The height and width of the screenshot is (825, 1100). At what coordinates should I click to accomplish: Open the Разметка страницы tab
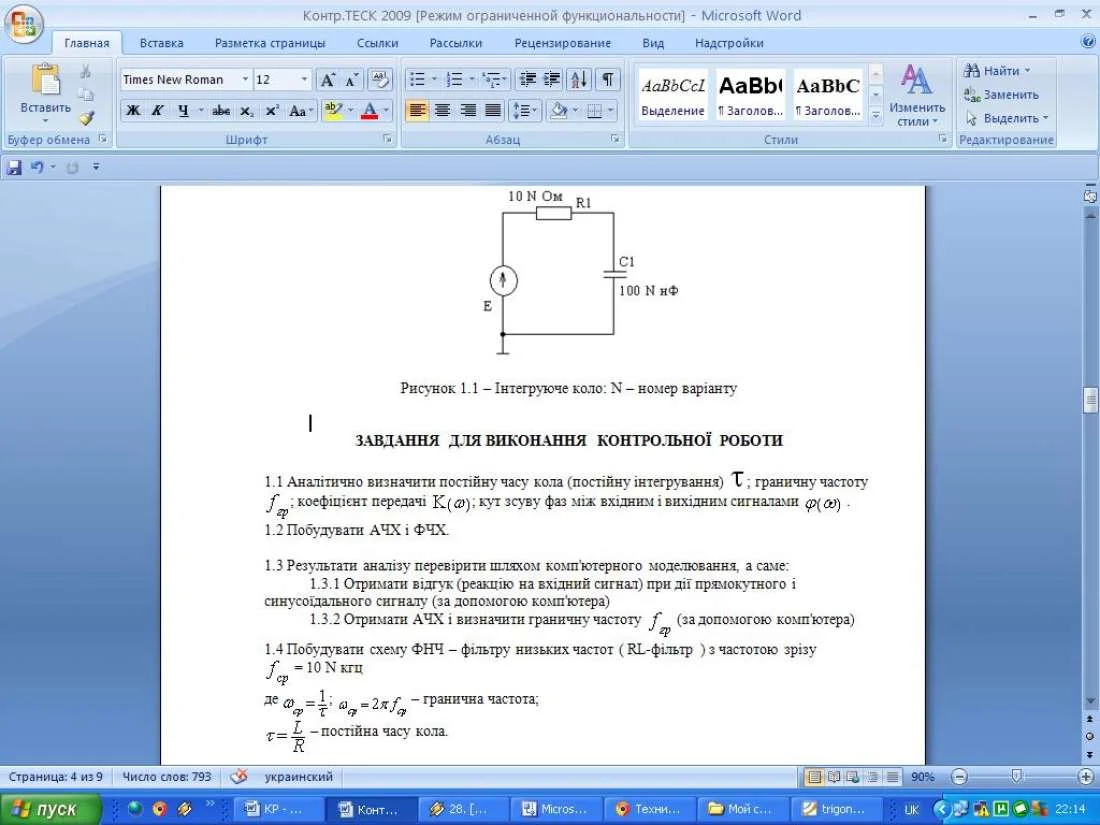tap(270, 43)
